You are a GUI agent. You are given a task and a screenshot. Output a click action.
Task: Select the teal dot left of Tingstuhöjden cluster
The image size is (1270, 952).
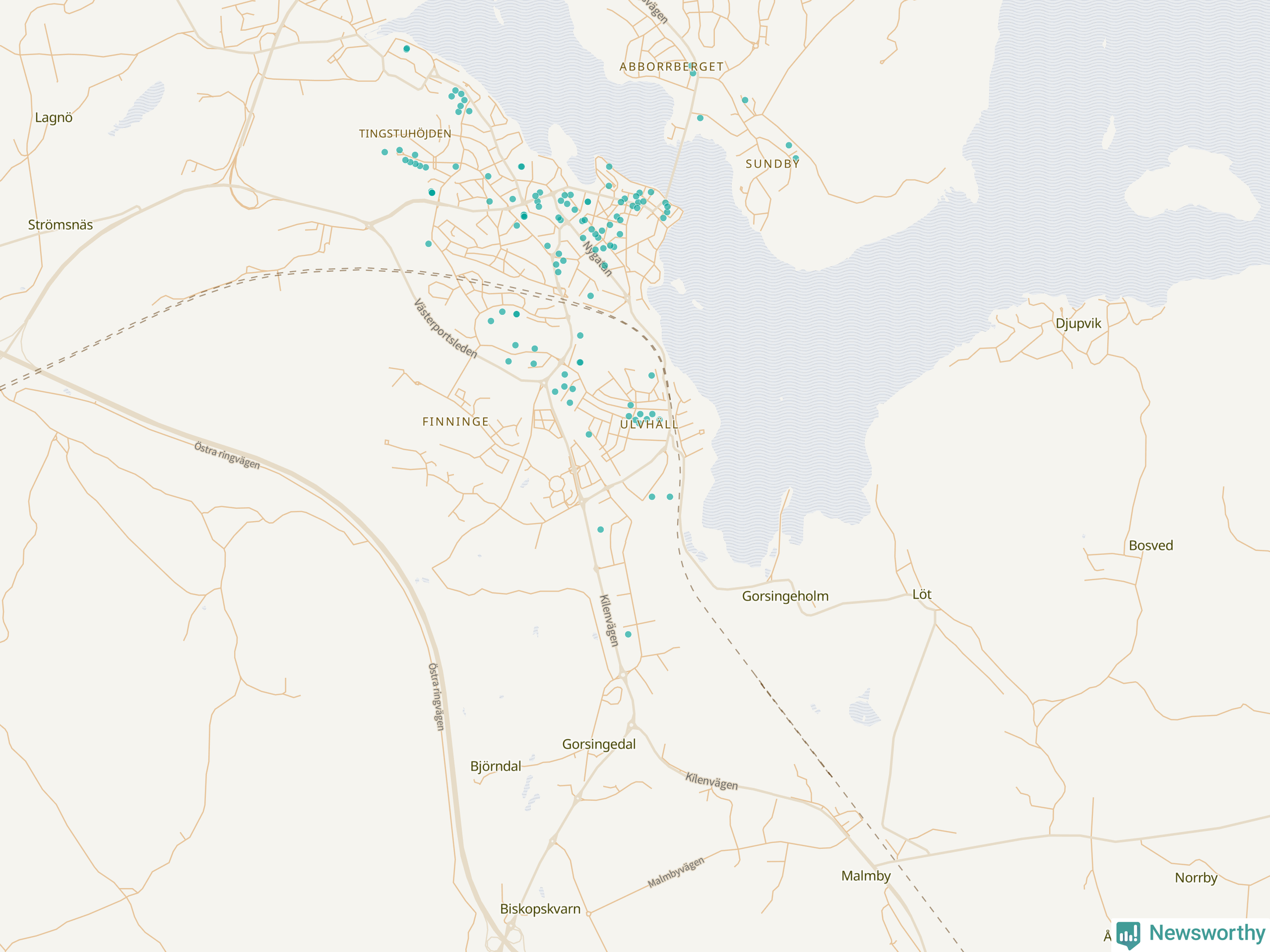pos(384,152)
